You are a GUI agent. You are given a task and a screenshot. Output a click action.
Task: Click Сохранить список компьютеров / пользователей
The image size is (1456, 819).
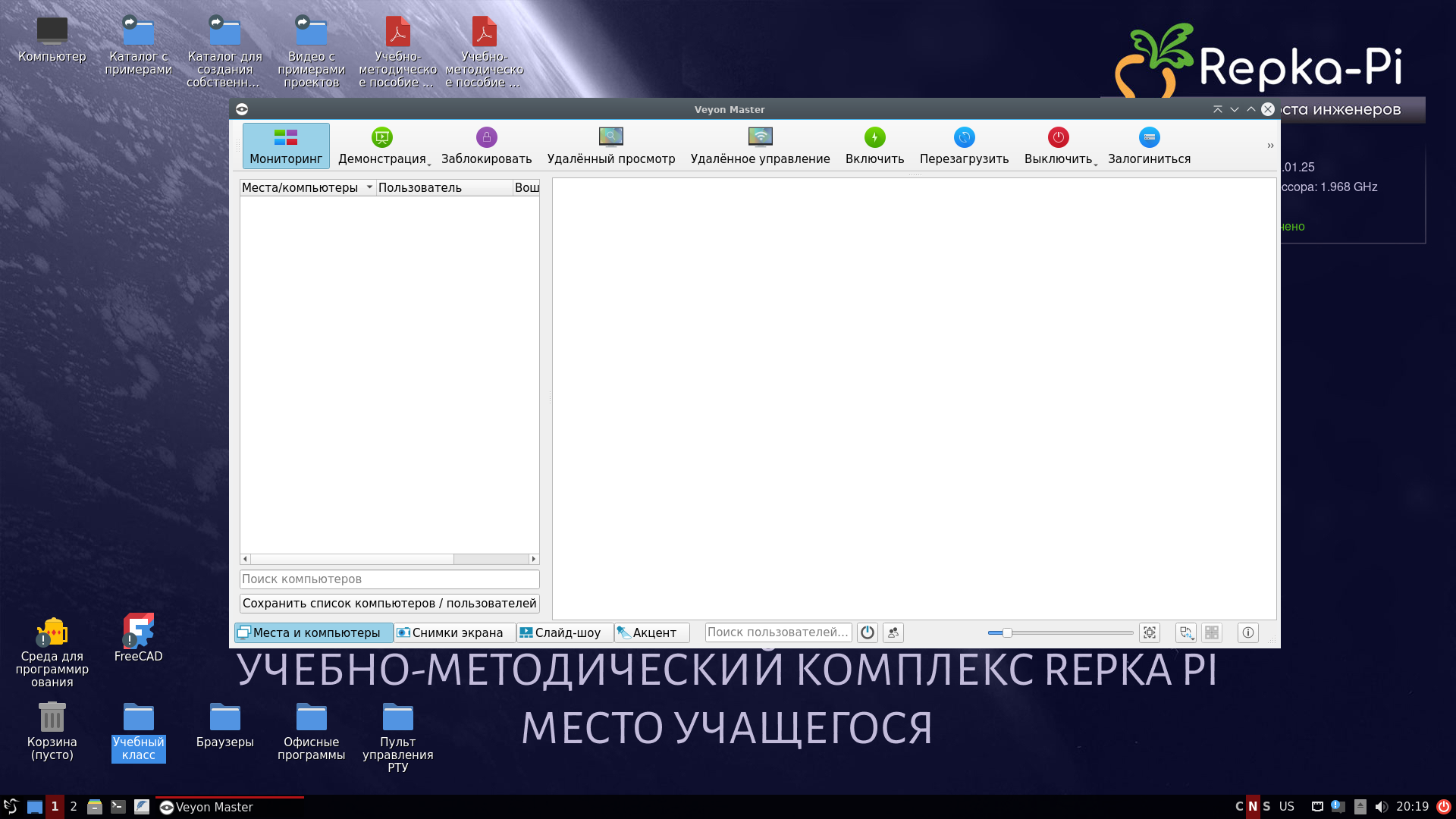(x=390, y=603)
